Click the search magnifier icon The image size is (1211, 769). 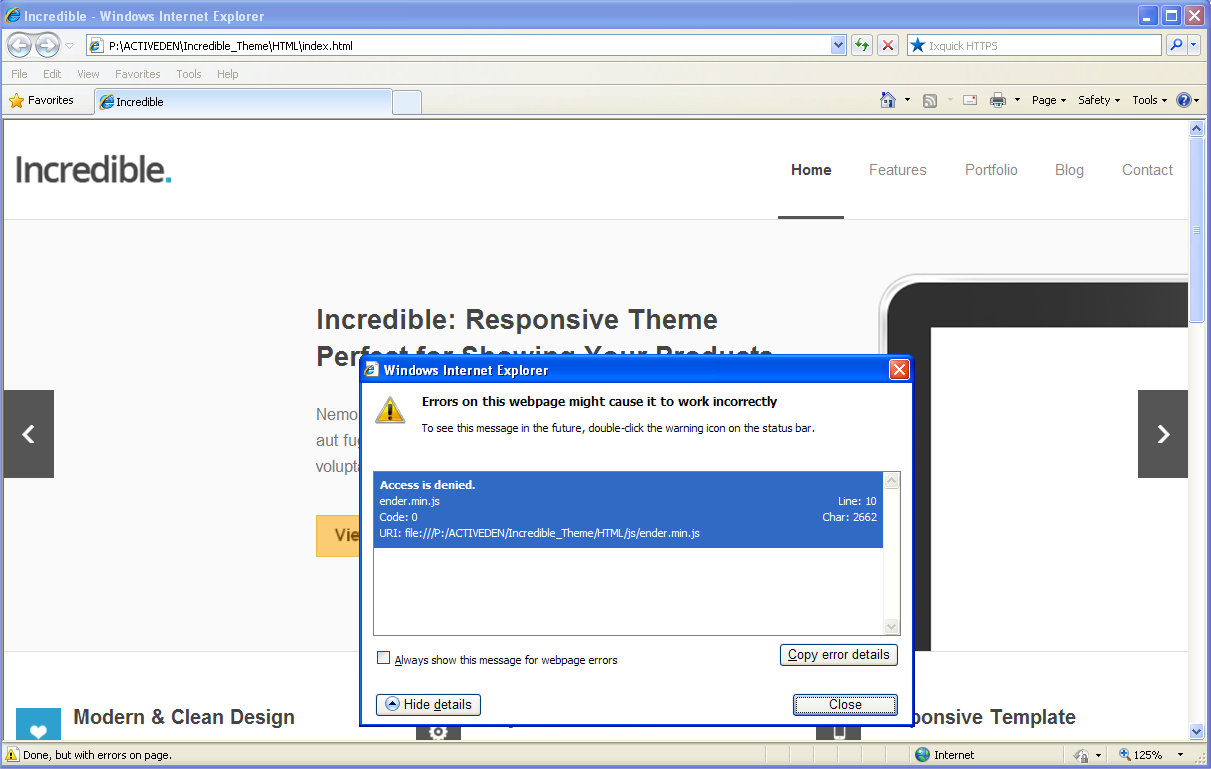click(1176, 45)
